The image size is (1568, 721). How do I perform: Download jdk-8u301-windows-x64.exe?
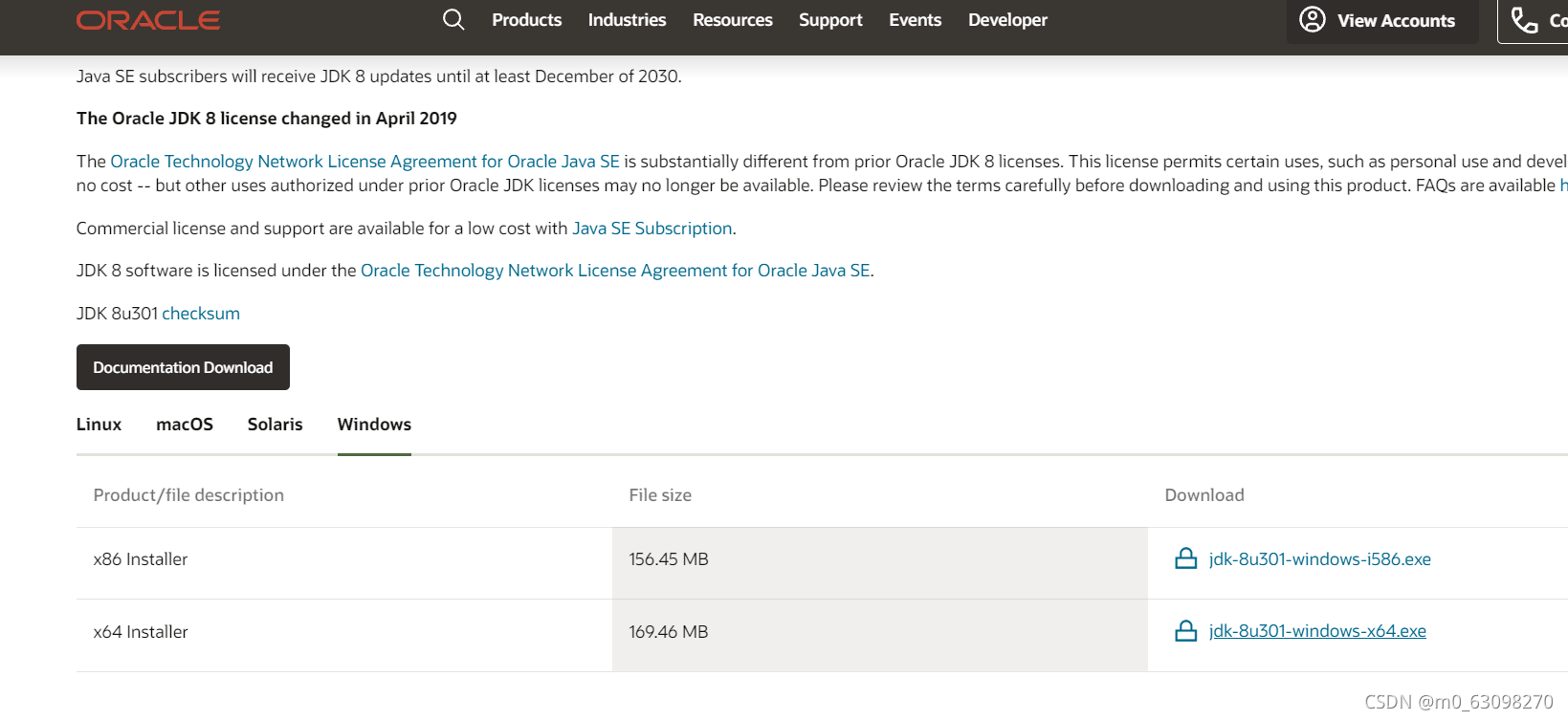1317,631
